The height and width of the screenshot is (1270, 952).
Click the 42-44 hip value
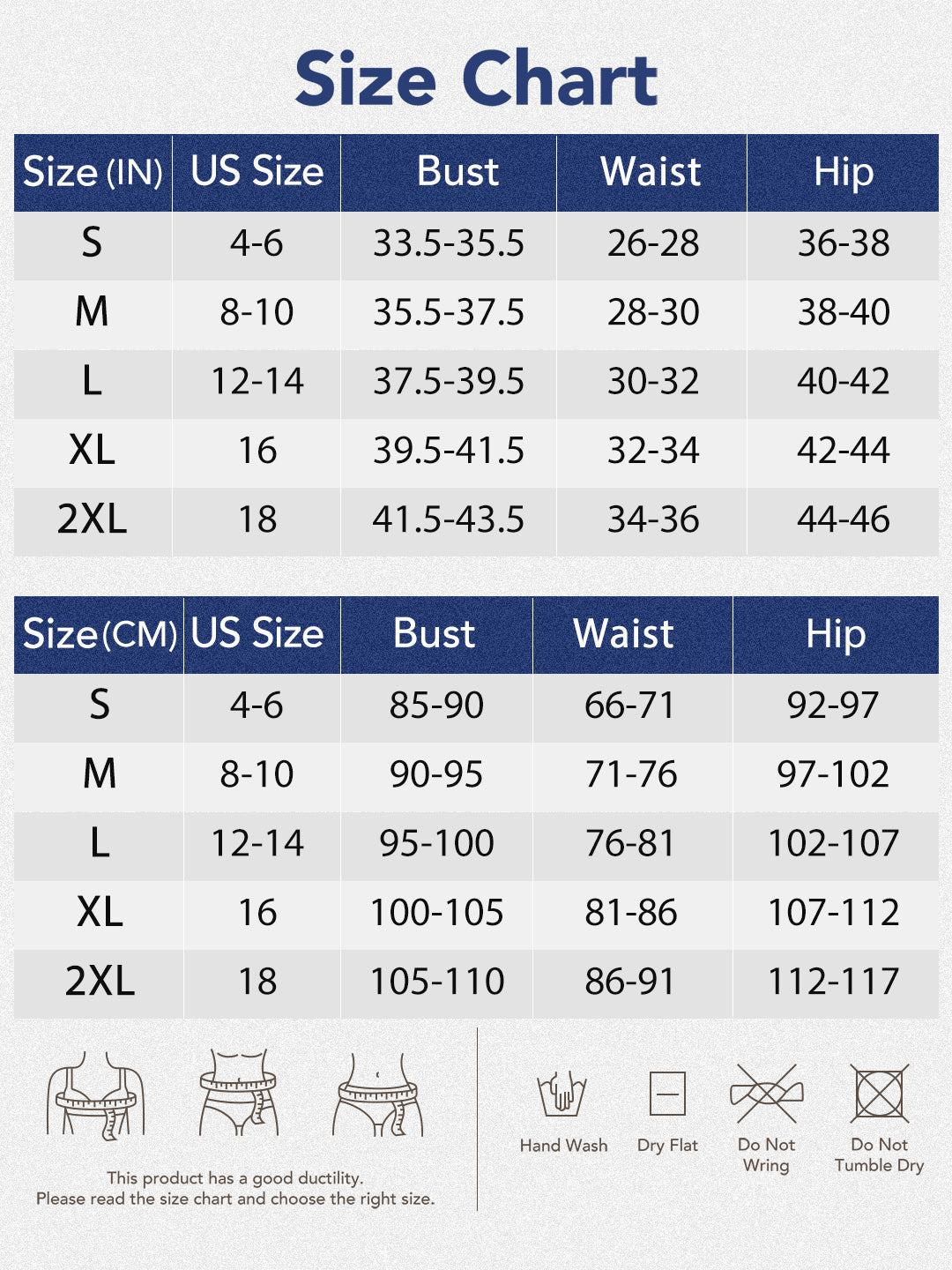[x=844, y=451]
